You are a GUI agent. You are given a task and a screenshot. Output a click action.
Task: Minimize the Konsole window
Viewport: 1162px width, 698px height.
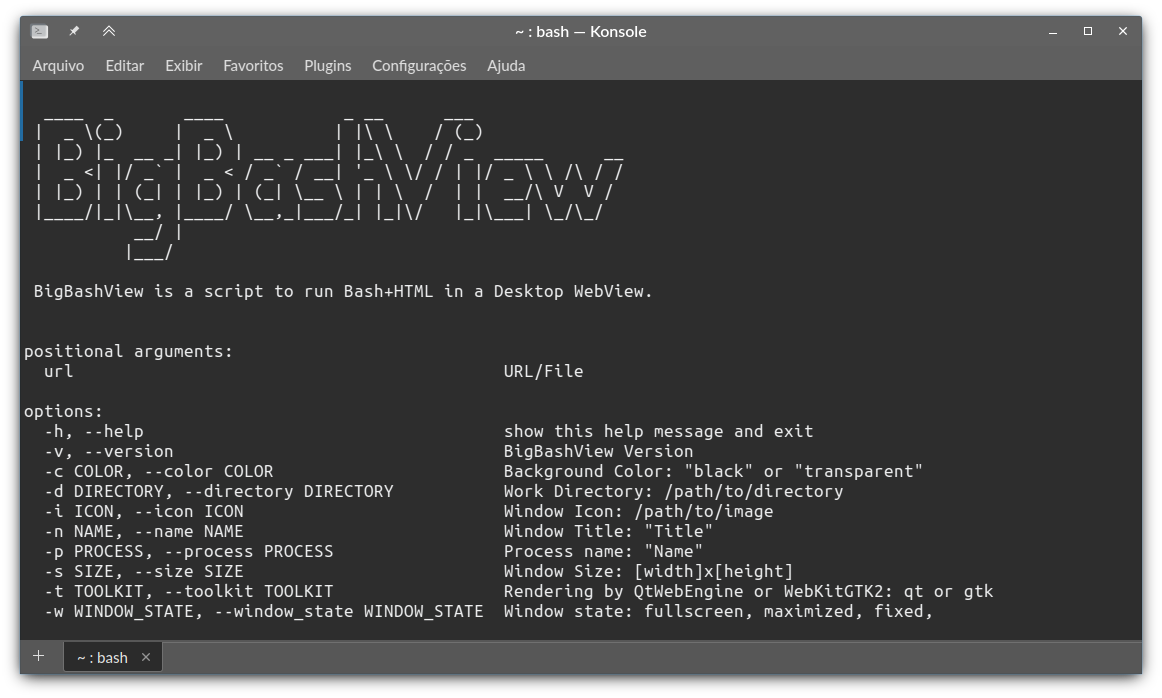tap(1052, 32)
